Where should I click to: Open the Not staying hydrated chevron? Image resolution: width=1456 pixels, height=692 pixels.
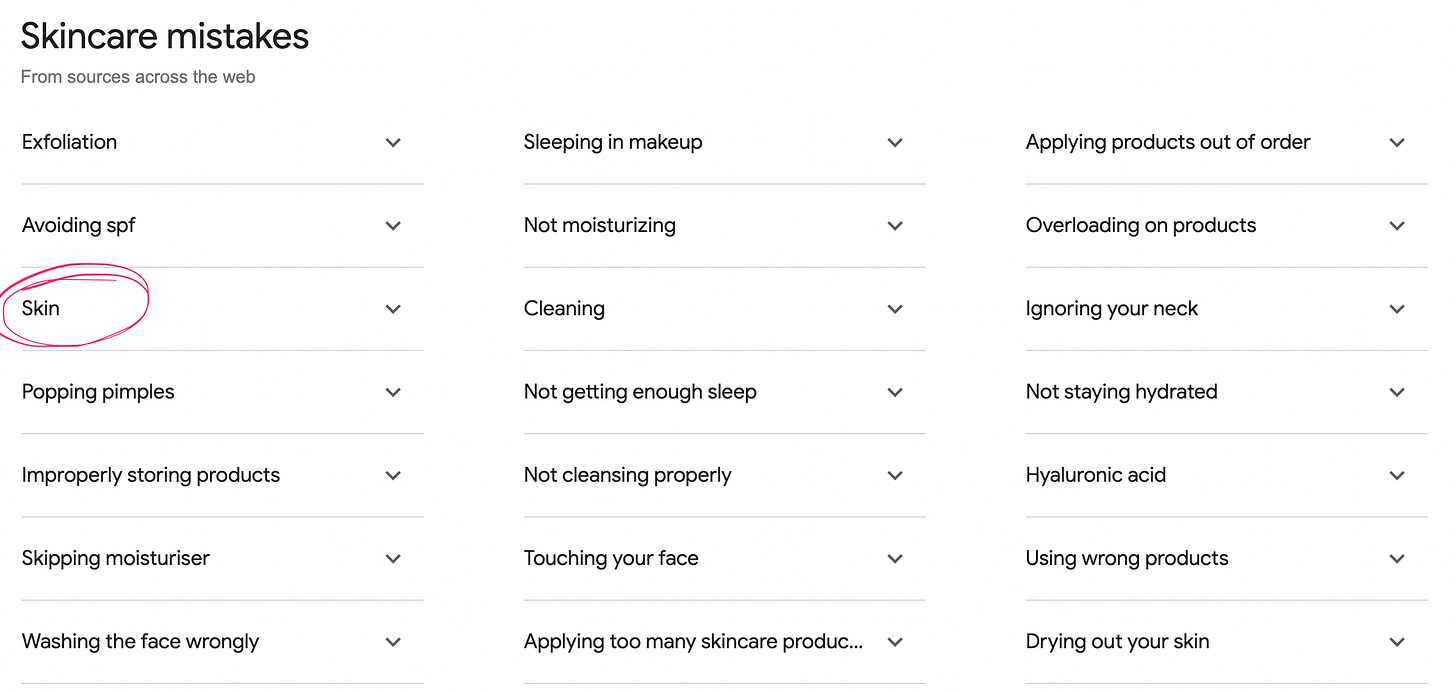tap(1397, 392)
